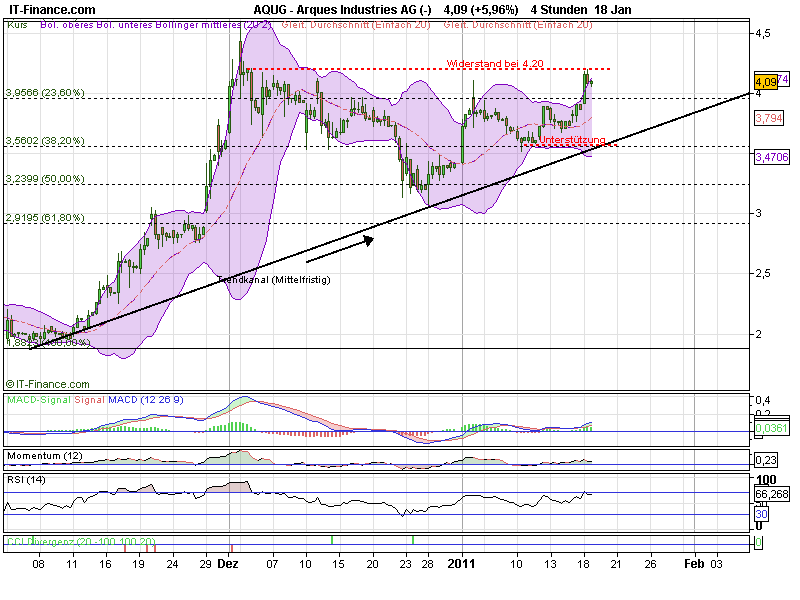Click the 0,4 MACD axis label

[763, 400]
